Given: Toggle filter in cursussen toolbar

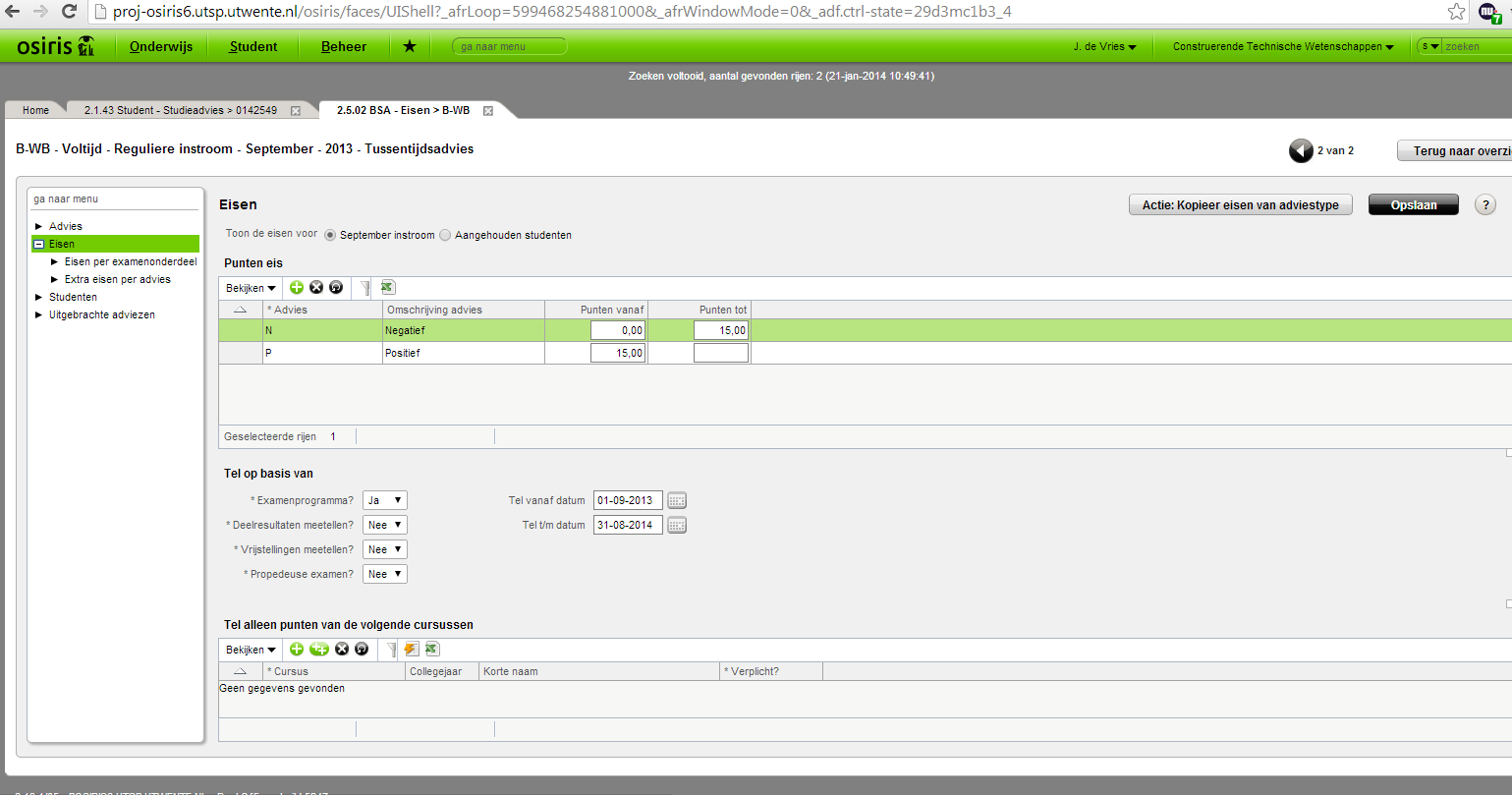Looking at the screenshot, I should click(x=391, y=649).
